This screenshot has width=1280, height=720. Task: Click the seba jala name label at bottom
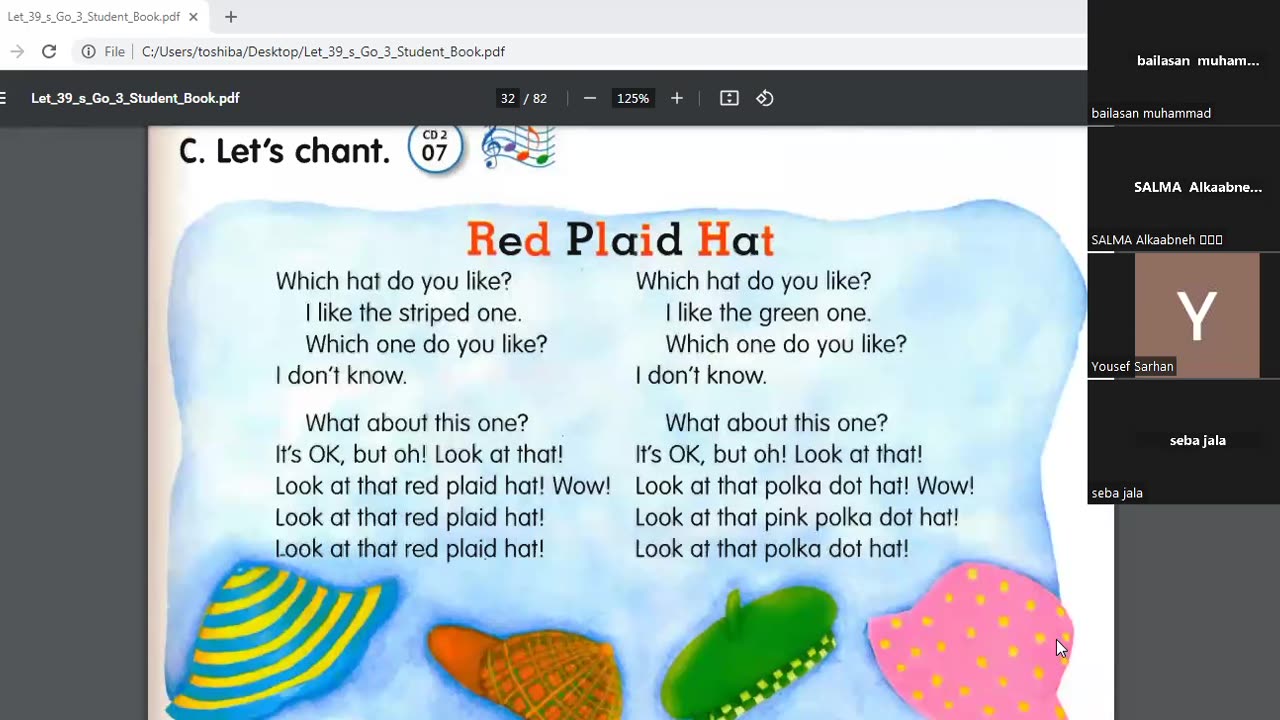[1117, 493]
